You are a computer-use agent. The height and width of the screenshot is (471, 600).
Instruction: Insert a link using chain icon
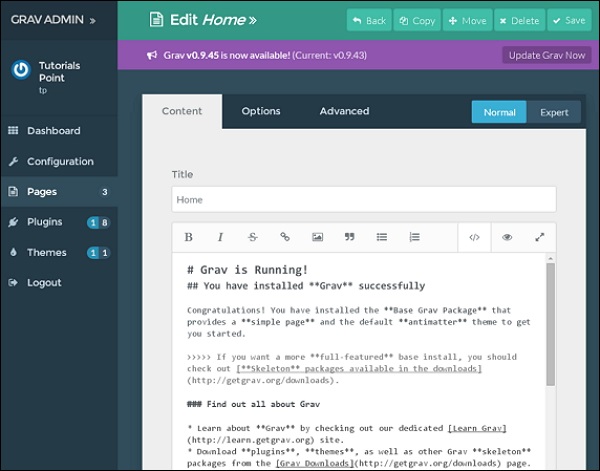point(285,237)
